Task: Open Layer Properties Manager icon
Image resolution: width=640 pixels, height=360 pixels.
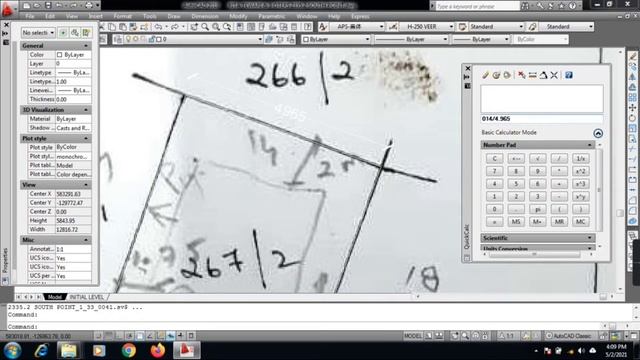Action: click(x=118, y=39)
